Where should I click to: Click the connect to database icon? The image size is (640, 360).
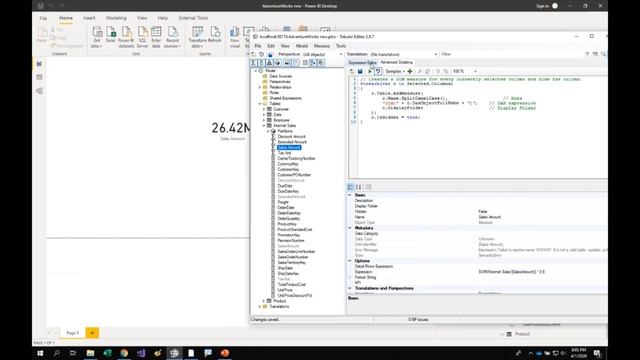click(x=262, y=54)
